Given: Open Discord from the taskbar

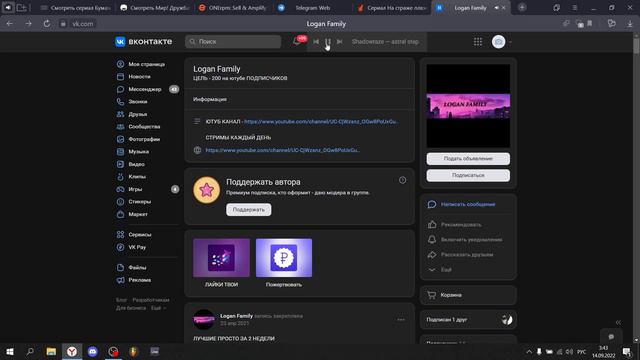Looking at the screenshot, I should pyautogui.click(x=93, y=351).
